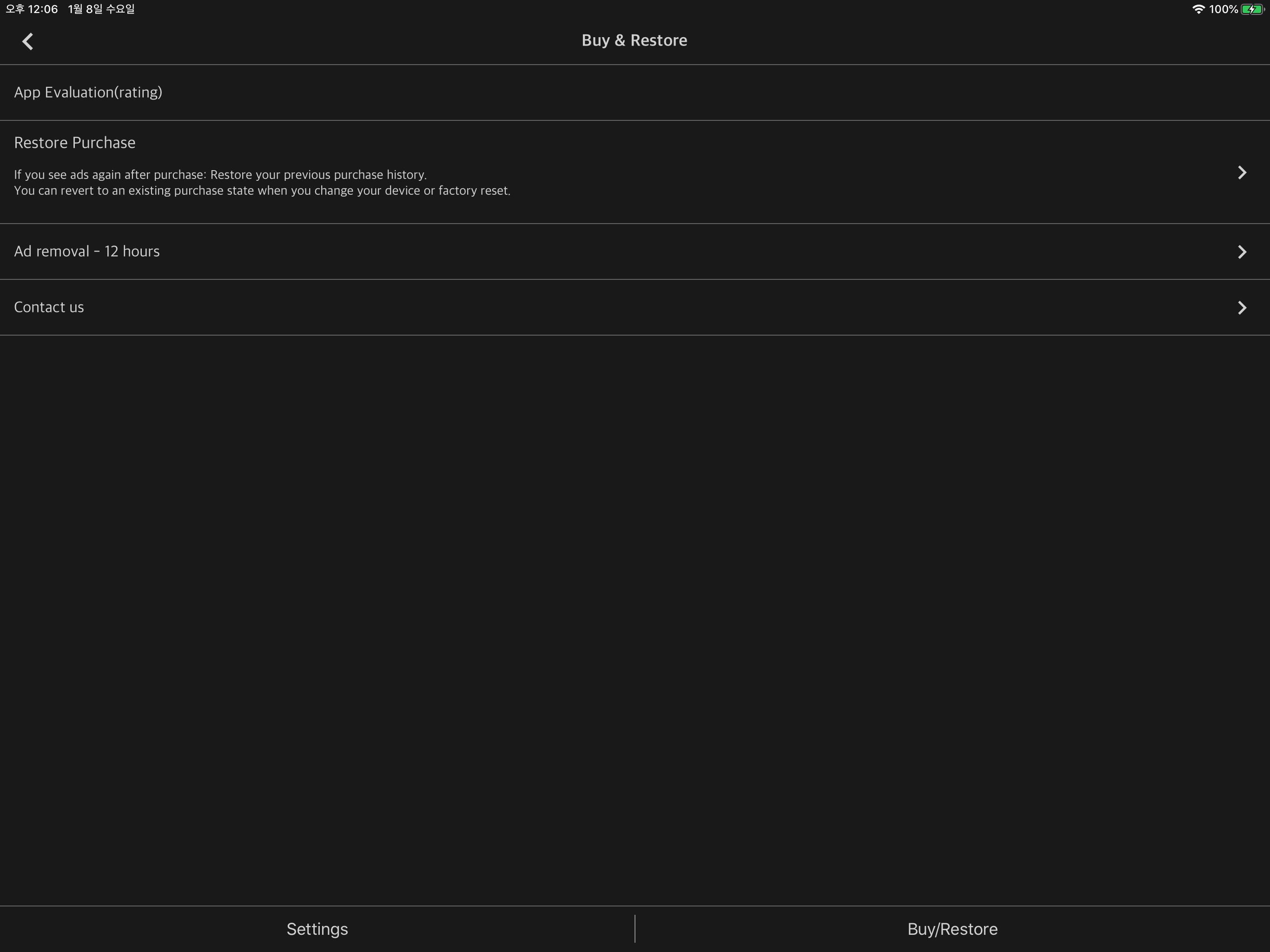Click the date in status bar
This screenshot has height=952, width=1270.
[x=101, y=9]
